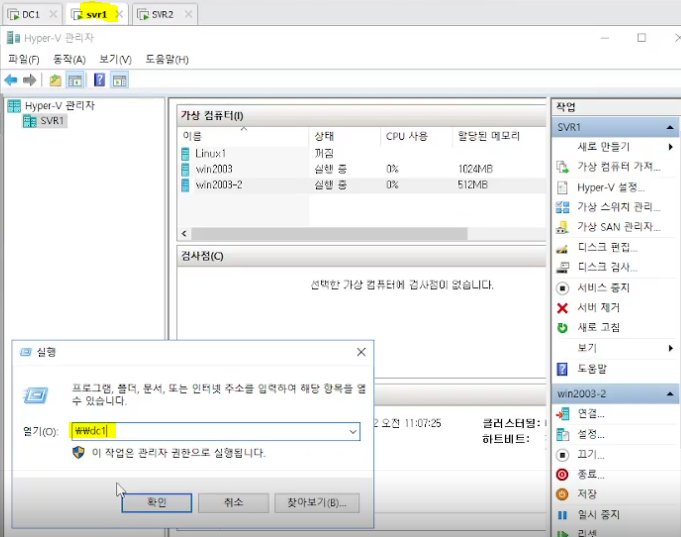The width and height of the screenshot is (681, 537).
Task: Open the 동작(A) menu
Action: (69, 60)
